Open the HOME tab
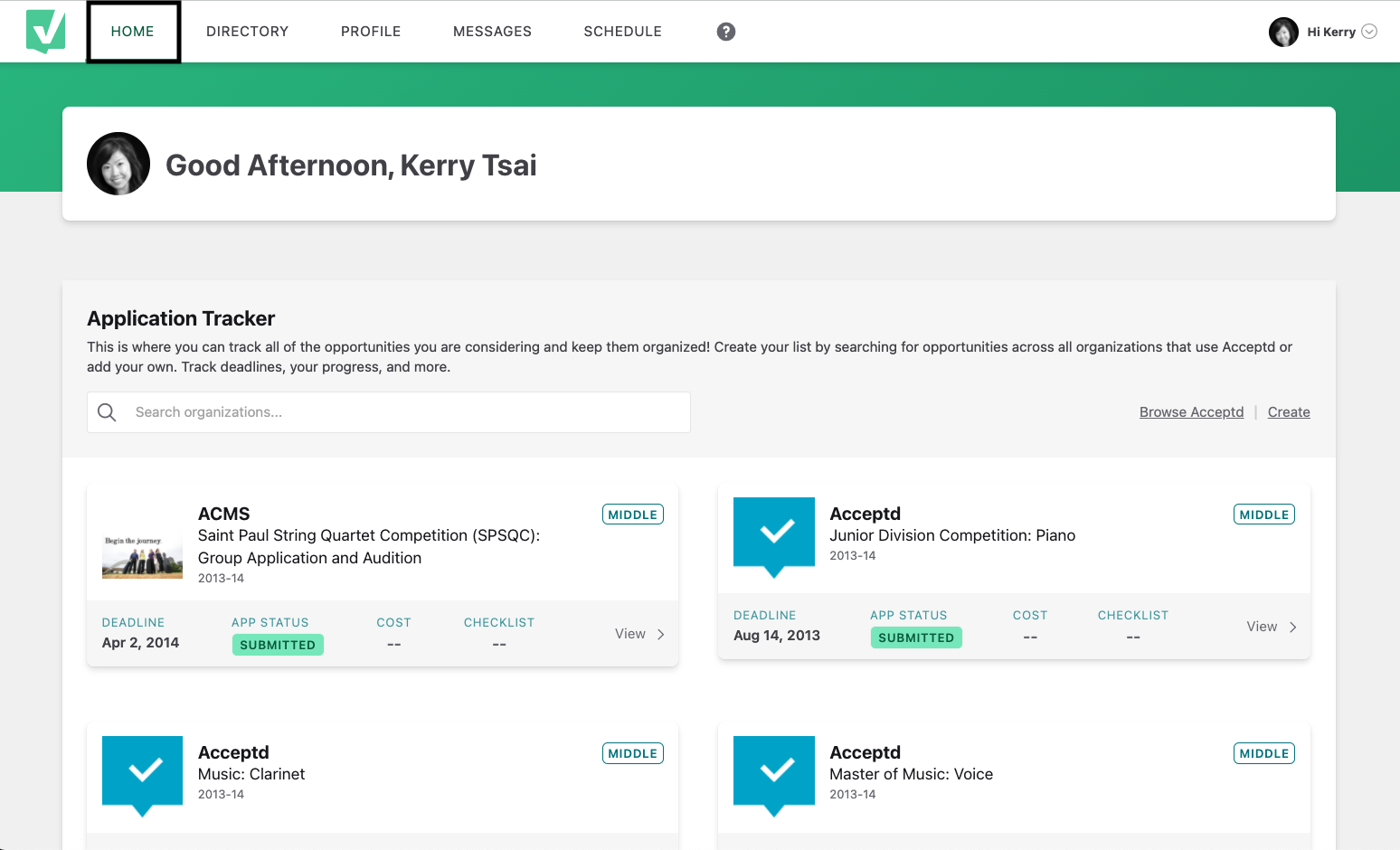Screen dimensions: 1400x850 coord(133,32)
